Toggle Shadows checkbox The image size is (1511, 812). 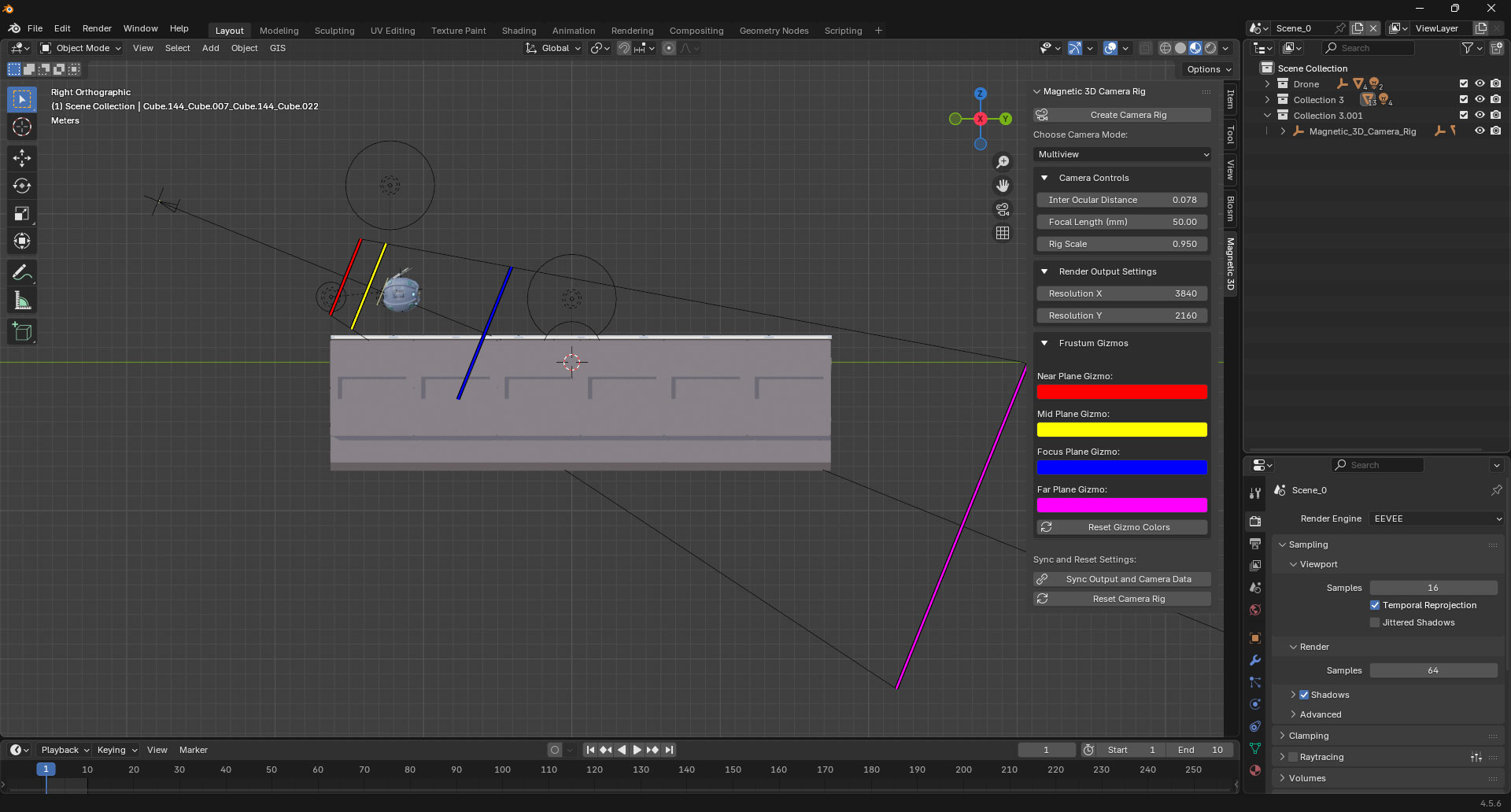pyautogui.click(x=1304, y=695)
